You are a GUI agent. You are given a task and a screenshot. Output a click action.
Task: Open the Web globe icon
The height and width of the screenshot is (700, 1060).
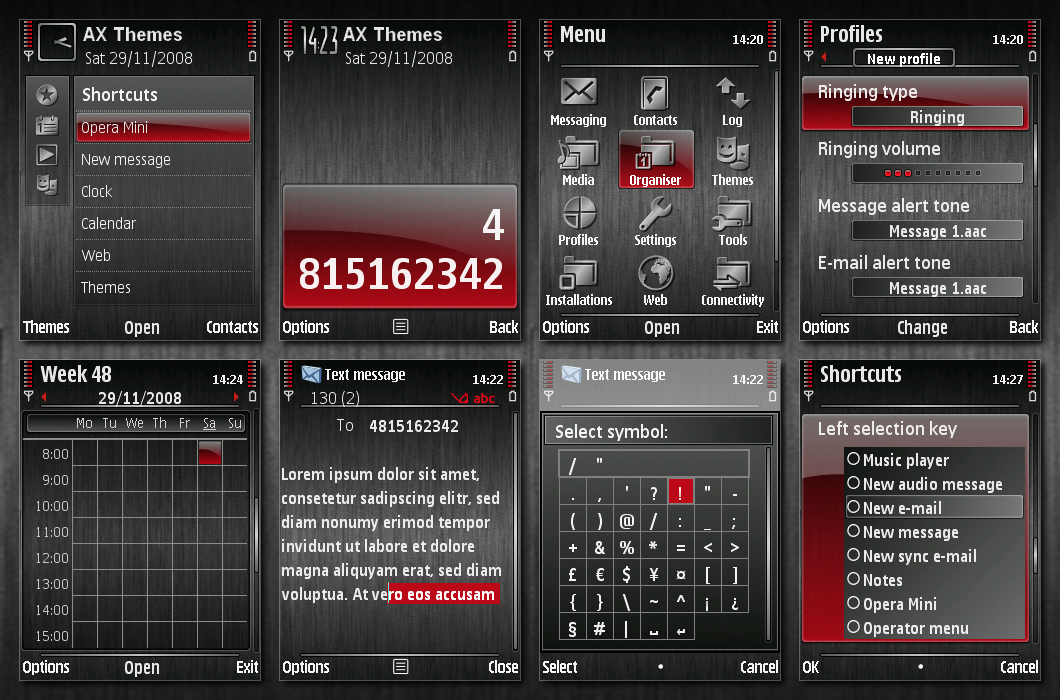[x=654, y=273]
